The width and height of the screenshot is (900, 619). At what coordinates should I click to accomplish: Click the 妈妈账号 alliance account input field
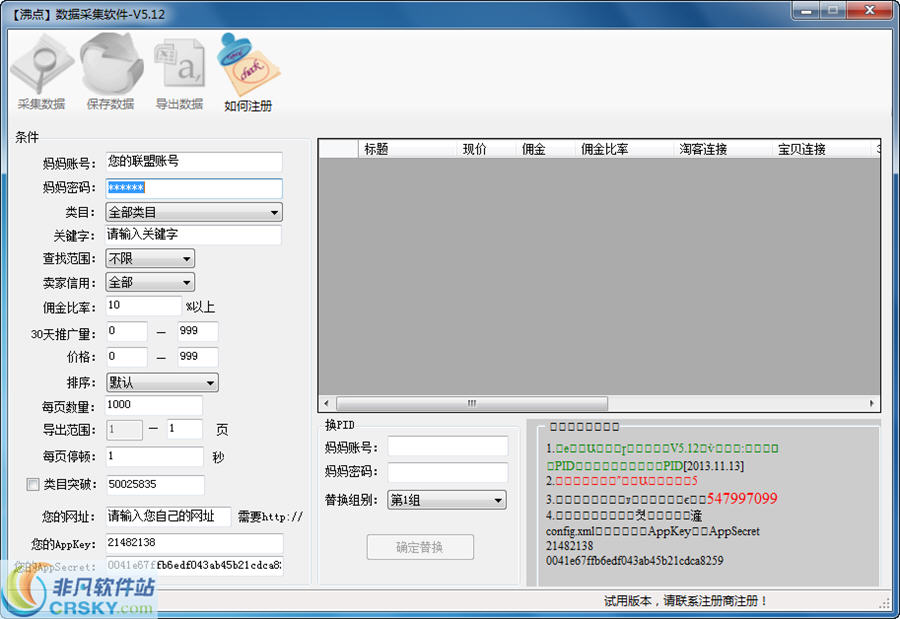(190, 162)
